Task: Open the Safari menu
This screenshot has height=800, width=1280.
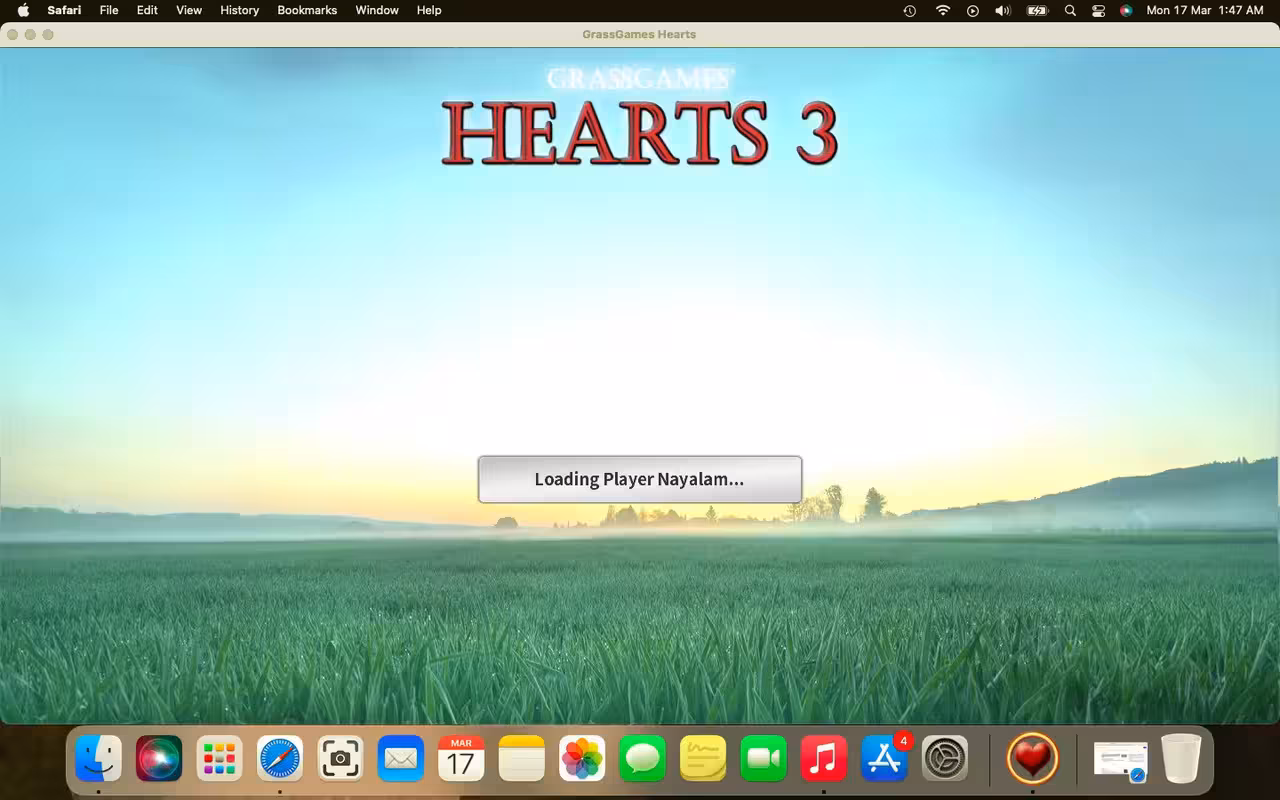Action: [x=64, y=10]
